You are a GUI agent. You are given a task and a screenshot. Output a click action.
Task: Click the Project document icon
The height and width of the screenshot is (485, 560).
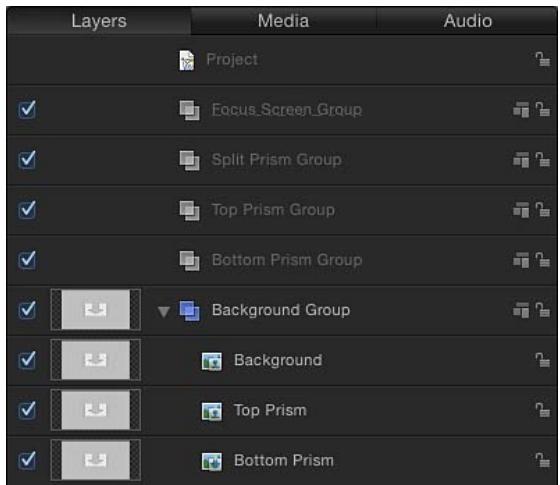pyautogui.click(x=187, y=60)
